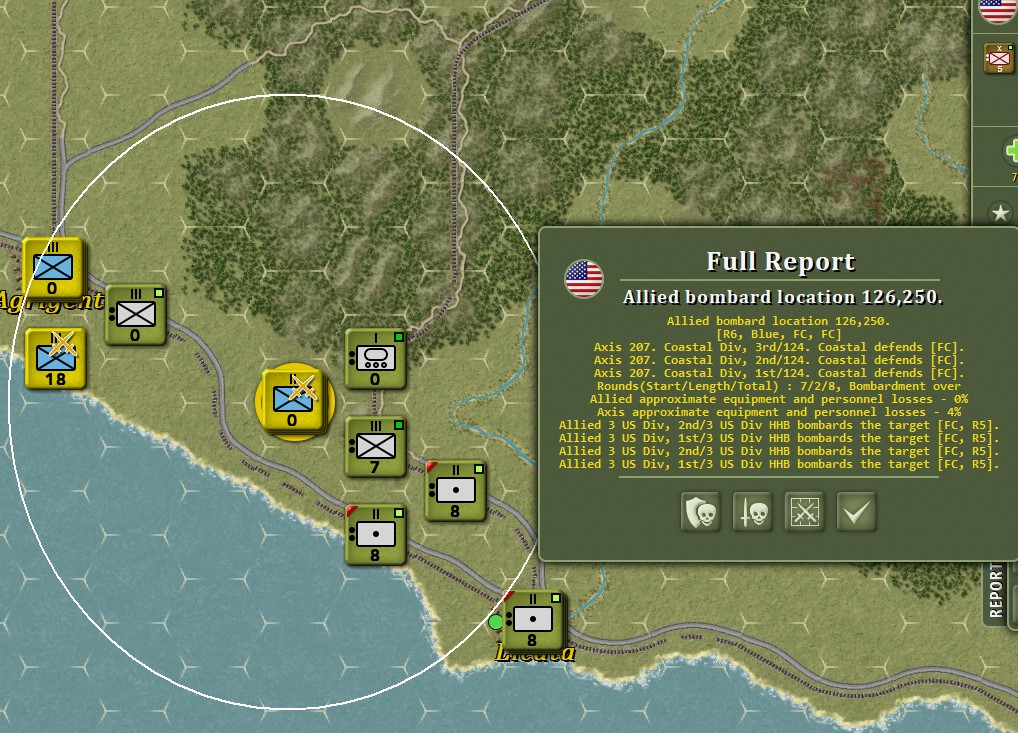Open the defender losses shield-and-skull report
Image resolution: width=1018 pixels, height=733 pixels.
point(701,512)
